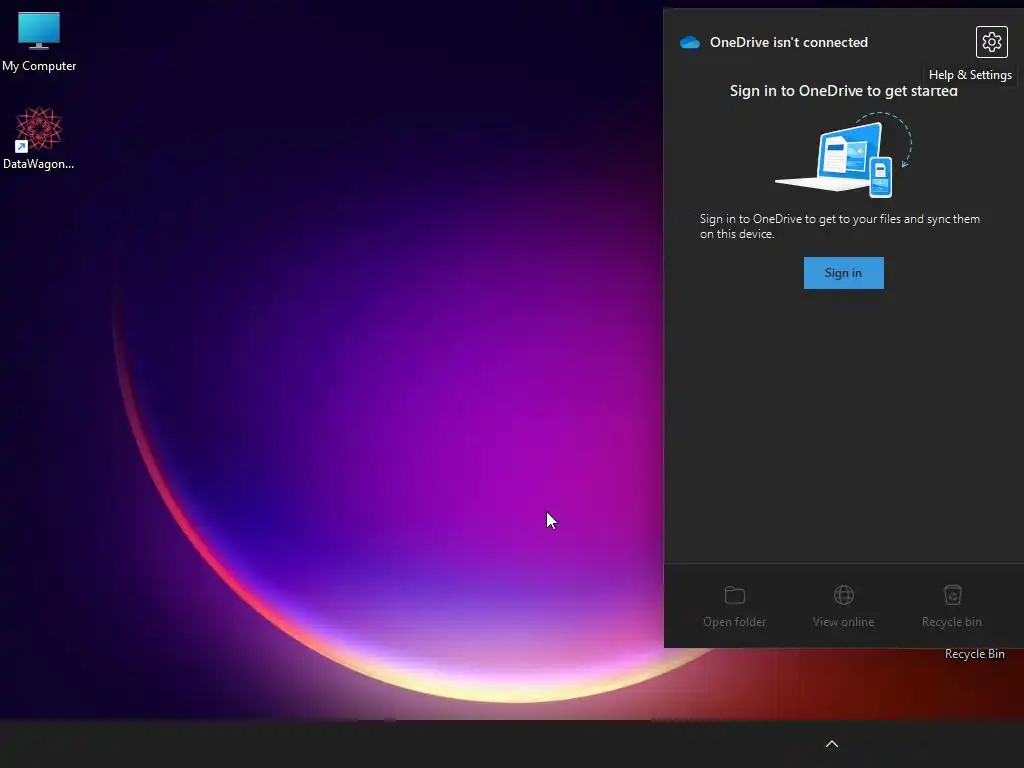Click 'Sign in to OneDrive to get started' heading
The width and height of the screenshot is (1024, 768).
click(x=843, y=91)
